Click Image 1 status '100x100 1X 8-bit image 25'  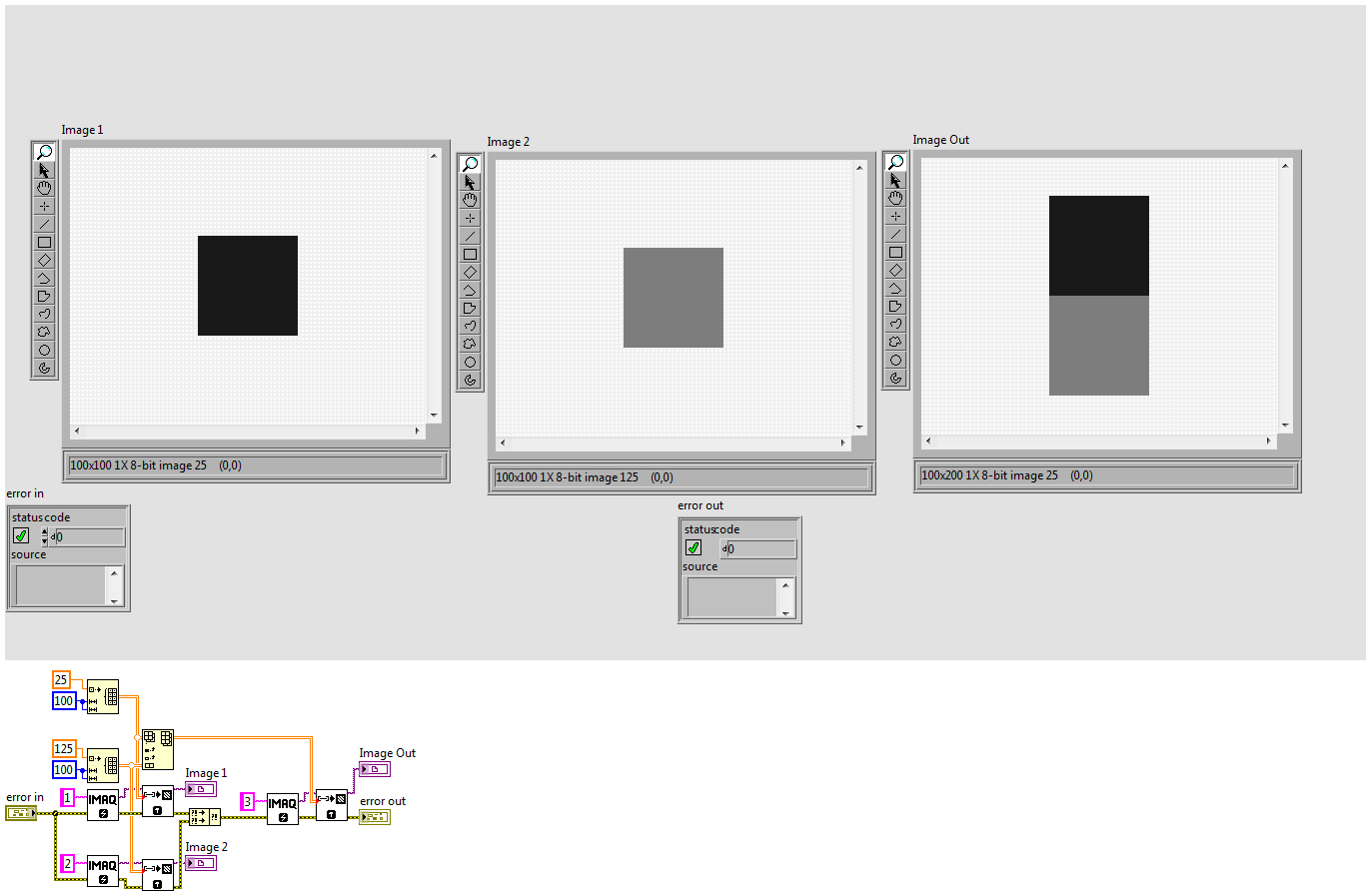point(138,465)
